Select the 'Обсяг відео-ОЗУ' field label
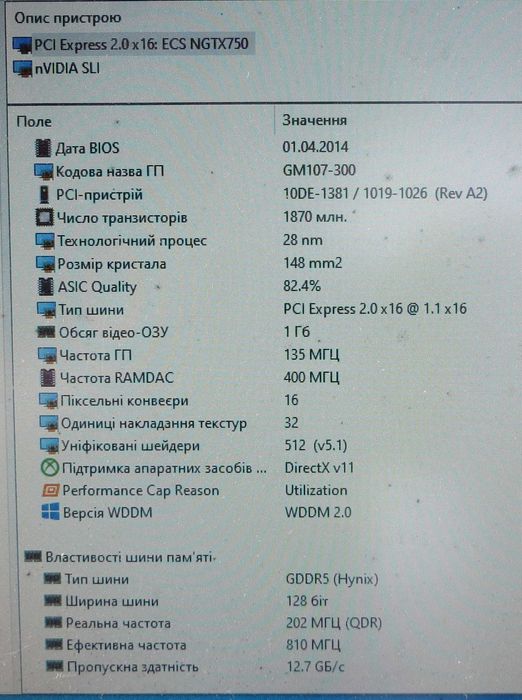Image resolution: width=522 pixels, height=700 pixels. pos(114,333)
